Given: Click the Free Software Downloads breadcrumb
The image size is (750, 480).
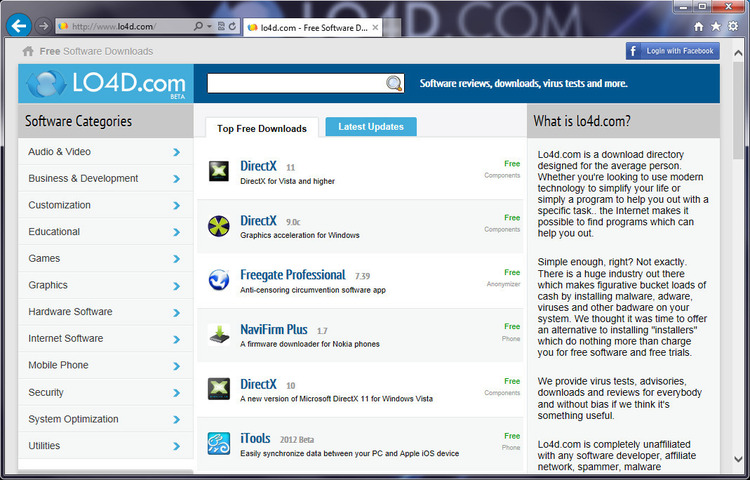Looking at the screenshot, I should [x=96, y=51].
